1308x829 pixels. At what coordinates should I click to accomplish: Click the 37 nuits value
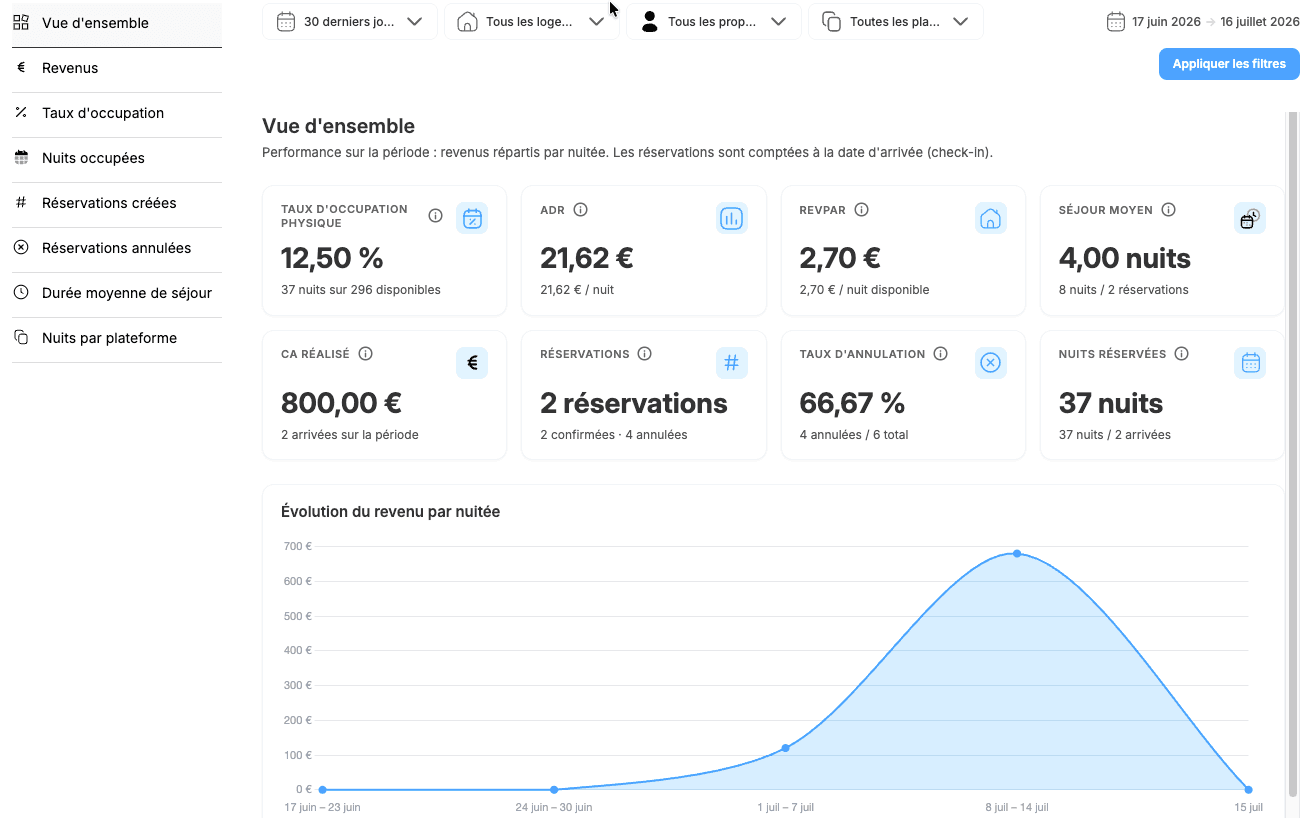click(x=1111, y=403)
